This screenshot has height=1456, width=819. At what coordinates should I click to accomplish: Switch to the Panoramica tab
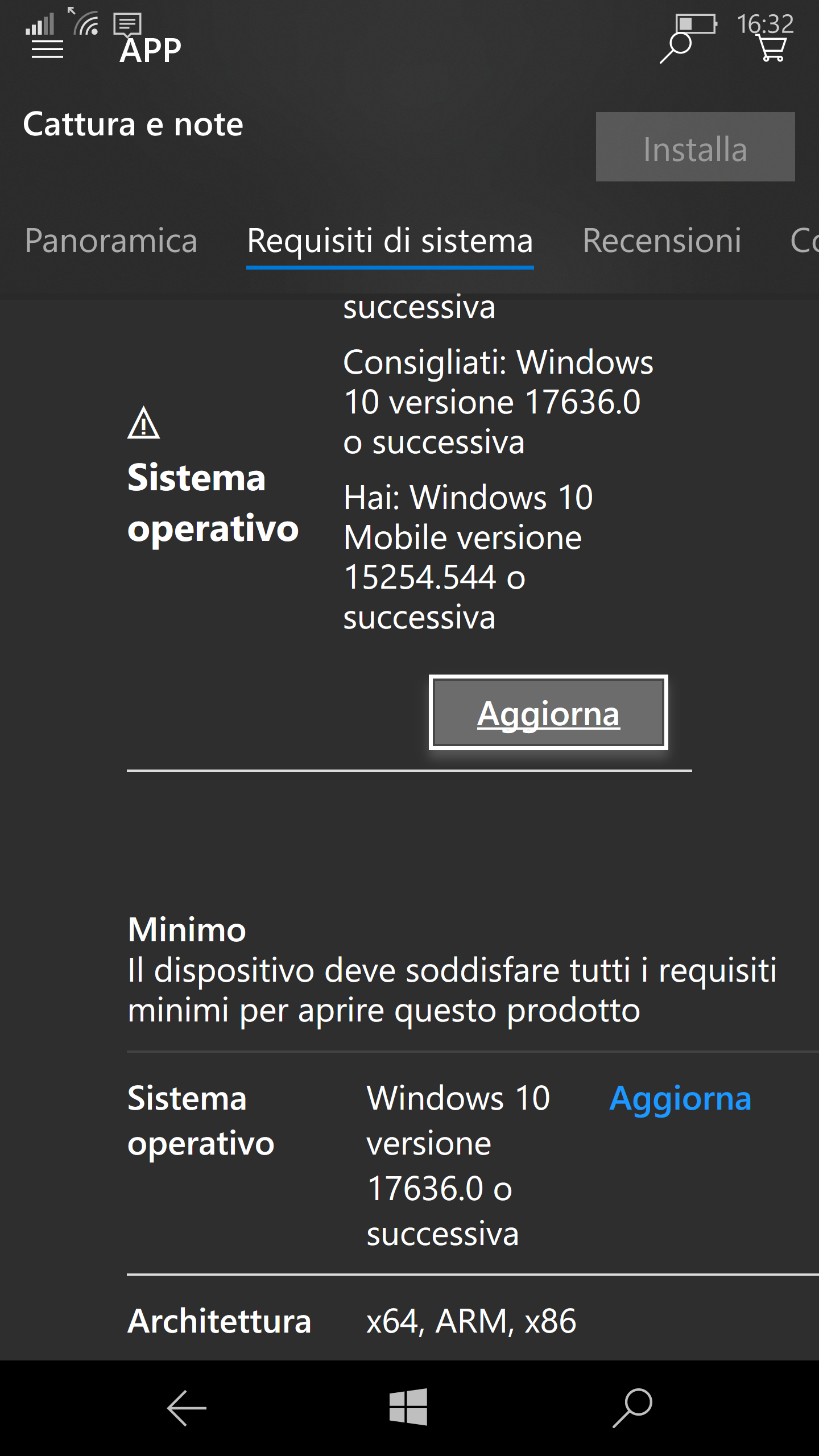[x=111, y=241]
